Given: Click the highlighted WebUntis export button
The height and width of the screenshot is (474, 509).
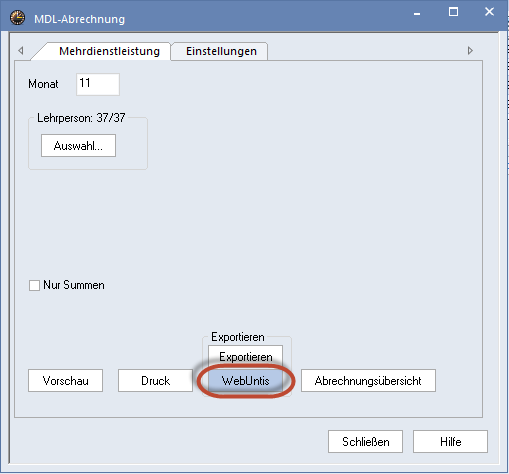Looking at the screenshot, I should (245, 380).
